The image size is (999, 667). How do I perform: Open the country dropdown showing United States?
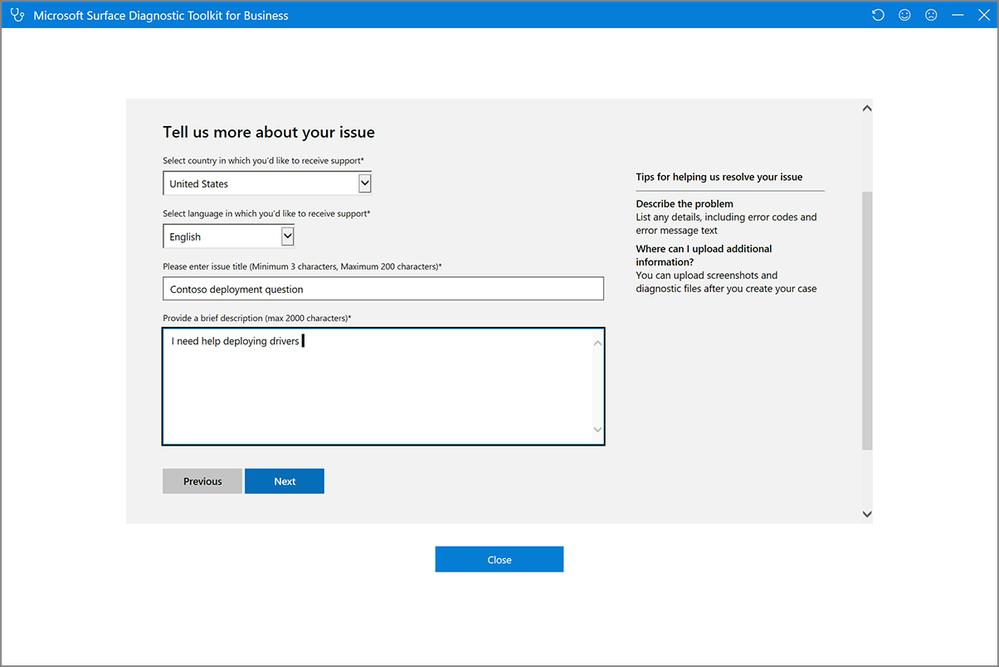pyautogui.click(x=267, y=183)
